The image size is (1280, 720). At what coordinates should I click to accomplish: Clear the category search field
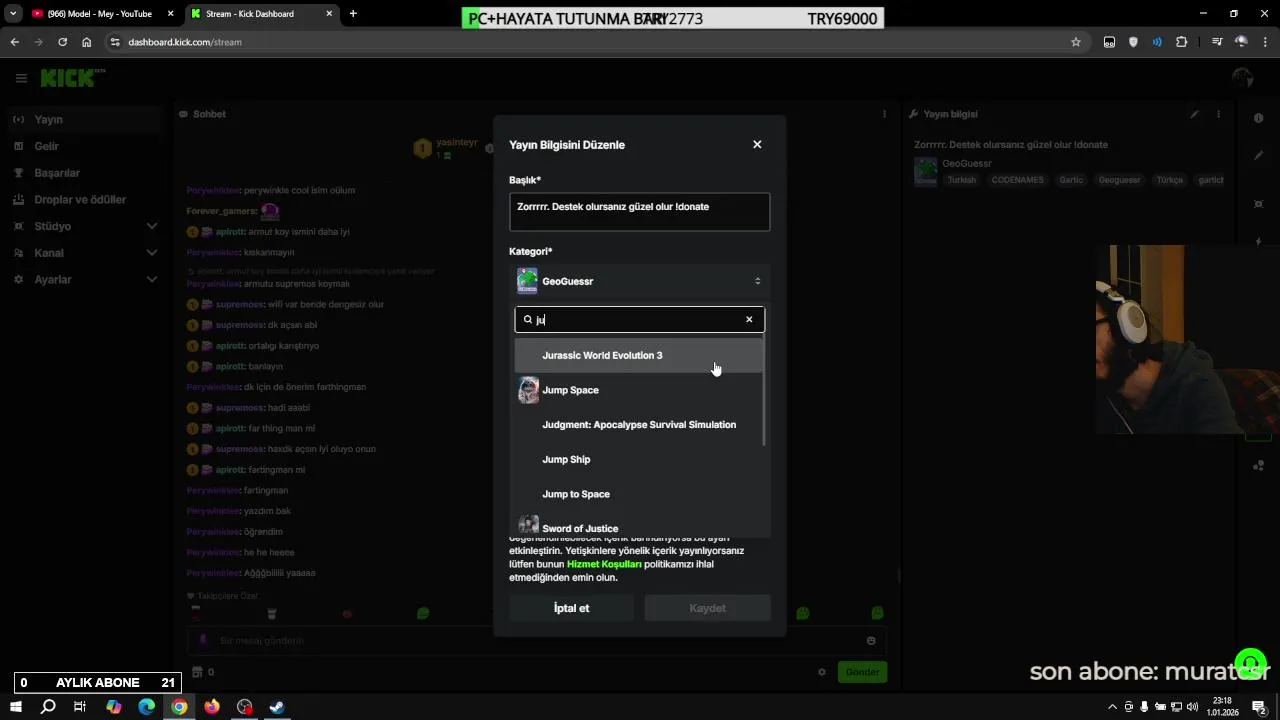point(749,320)
